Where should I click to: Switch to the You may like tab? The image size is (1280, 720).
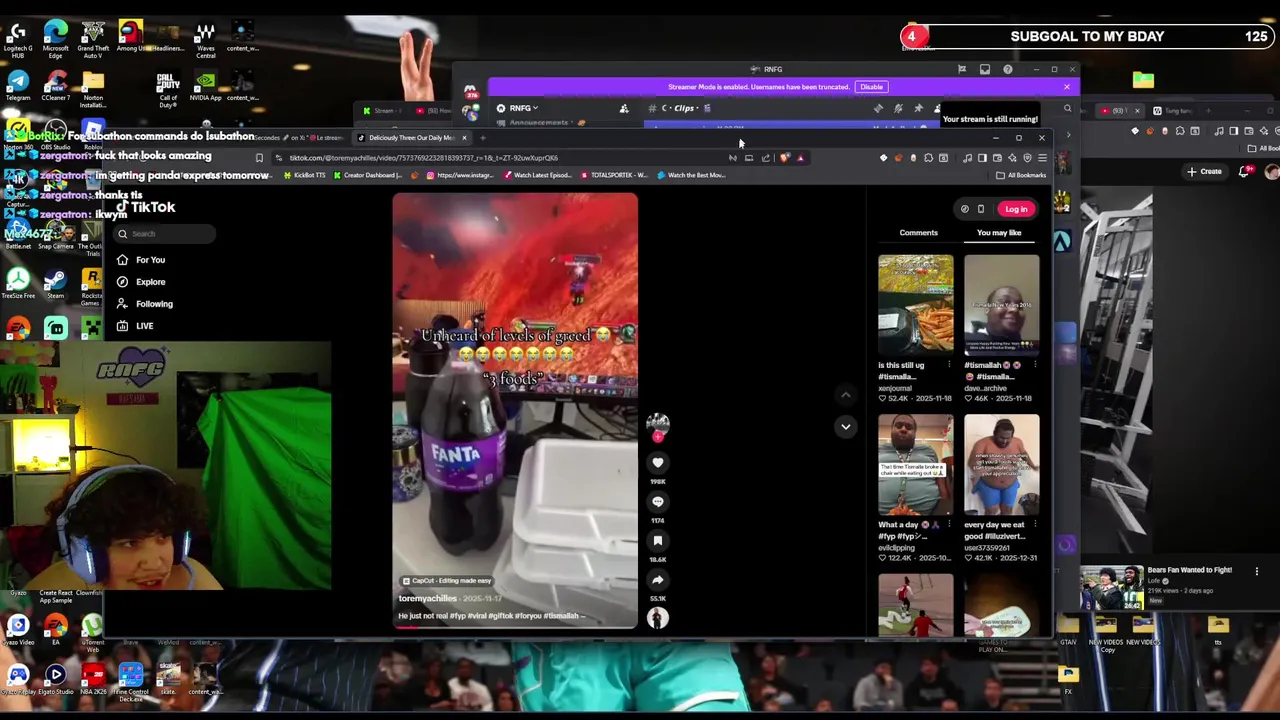click(999, 233)
